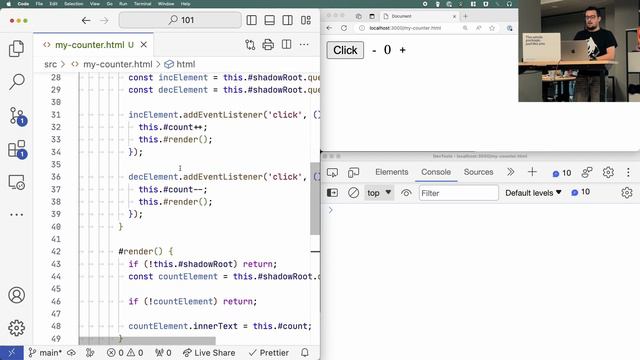Click the src breadcrumb segment
640x360 pixels.
coord(51,64)
